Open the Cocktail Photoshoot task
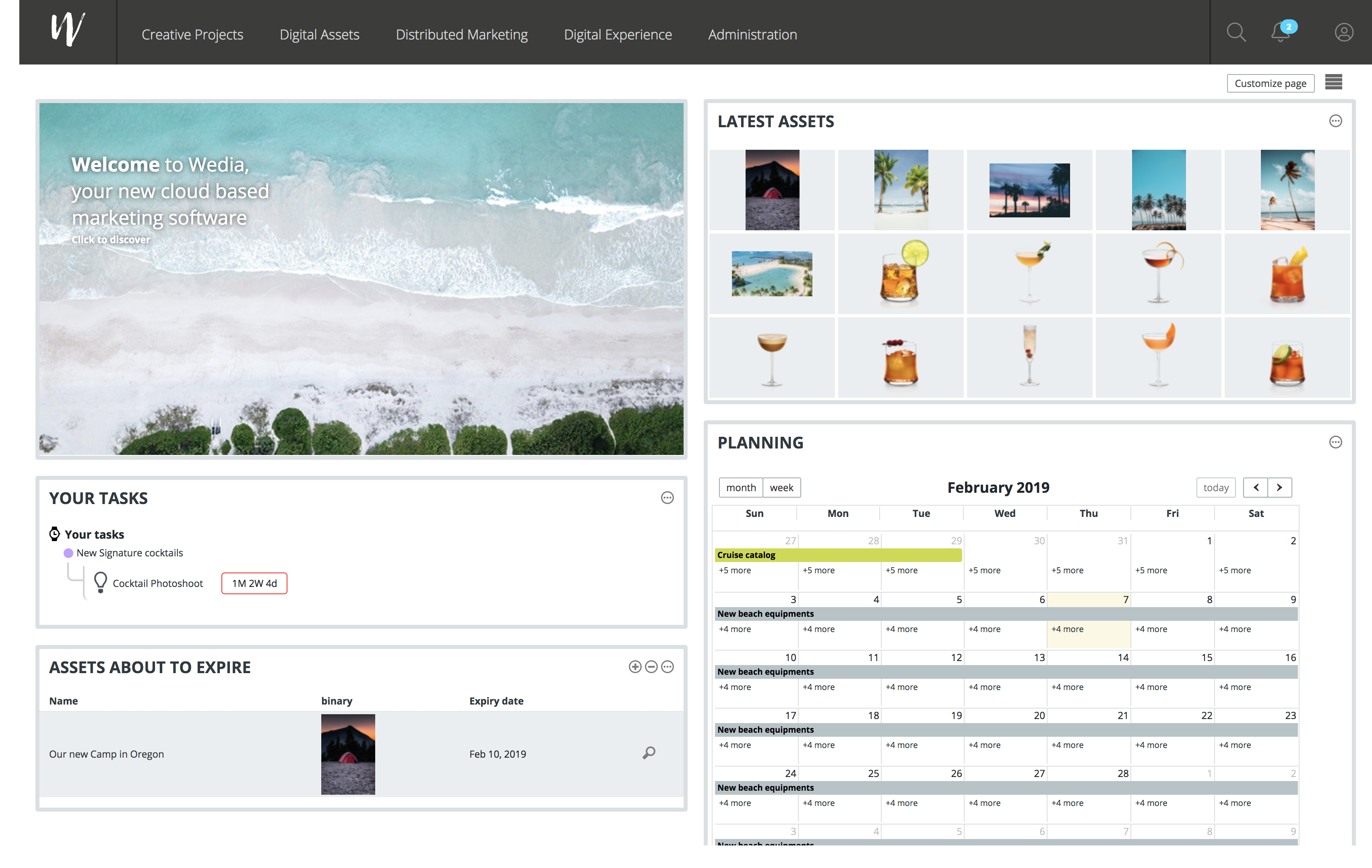The width and height of the screenshot is (1372, 868). click(157, 583)
